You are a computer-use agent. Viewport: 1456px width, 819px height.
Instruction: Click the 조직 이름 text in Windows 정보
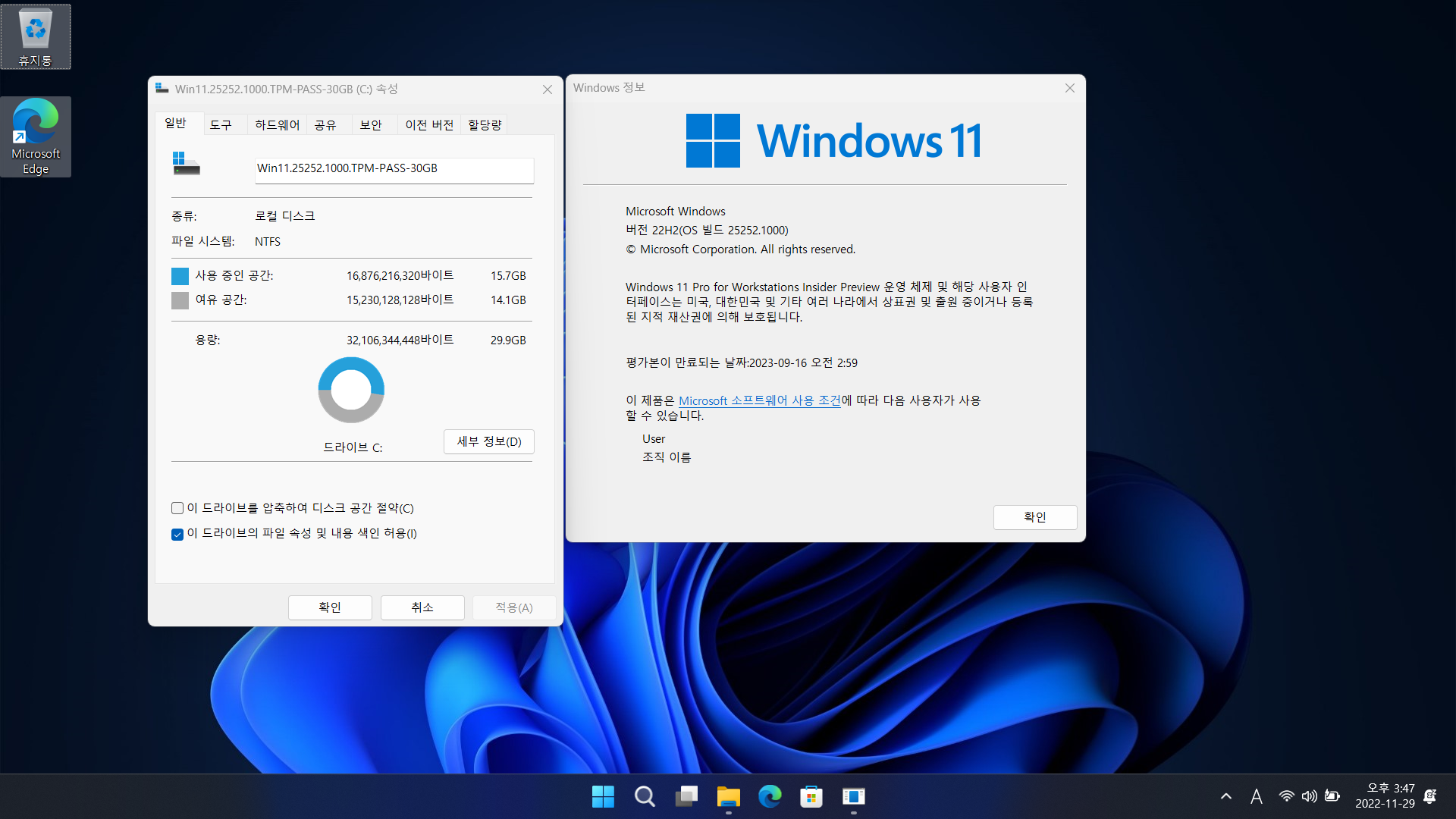click(x=667, y=457)
